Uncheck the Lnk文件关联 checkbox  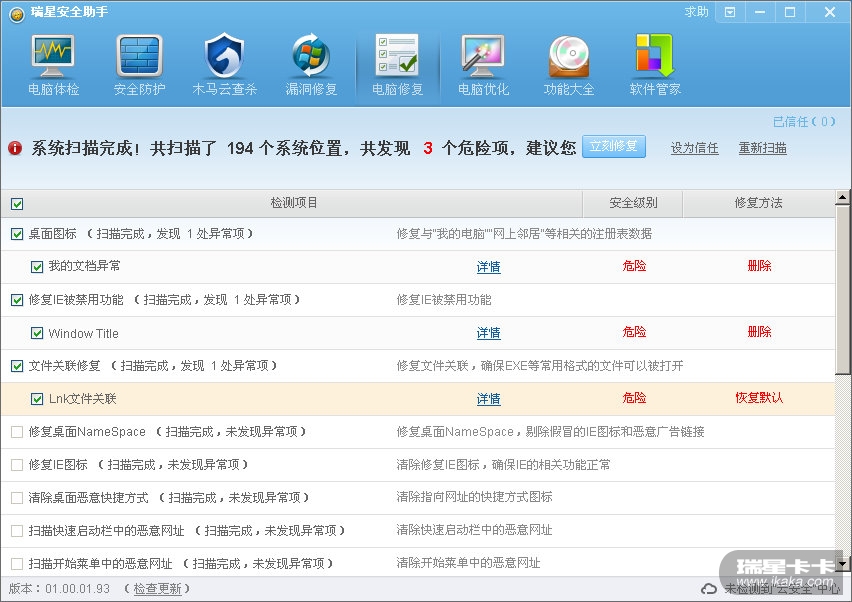(x=37, y=399)
